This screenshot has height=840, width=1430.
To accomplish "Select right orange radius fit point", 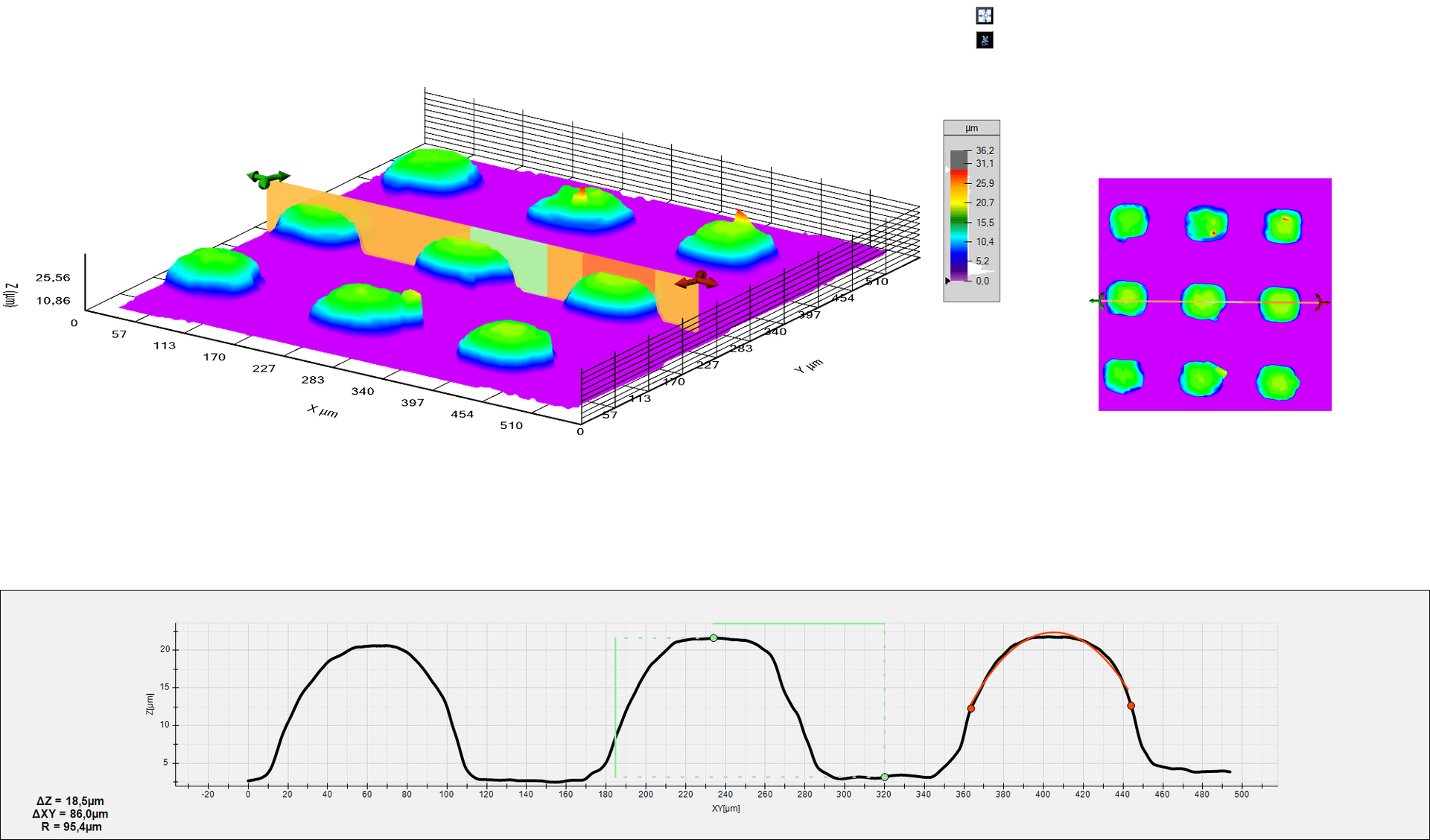I will tap(1131, 705).
